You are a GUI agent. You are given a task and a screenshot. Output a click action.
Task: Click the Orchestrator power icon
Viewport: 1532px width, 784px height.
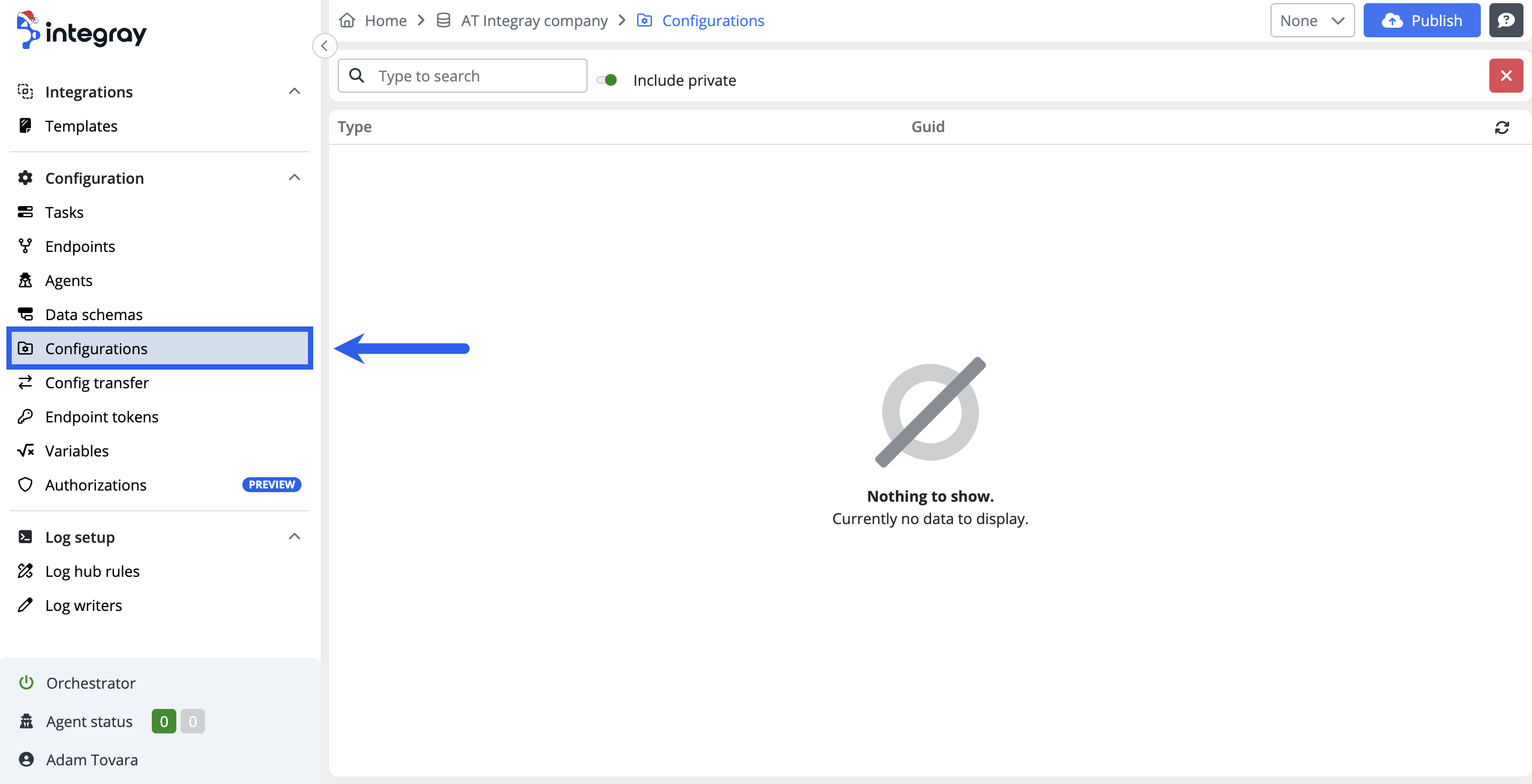pyautogui.click(x=26, y=682)
